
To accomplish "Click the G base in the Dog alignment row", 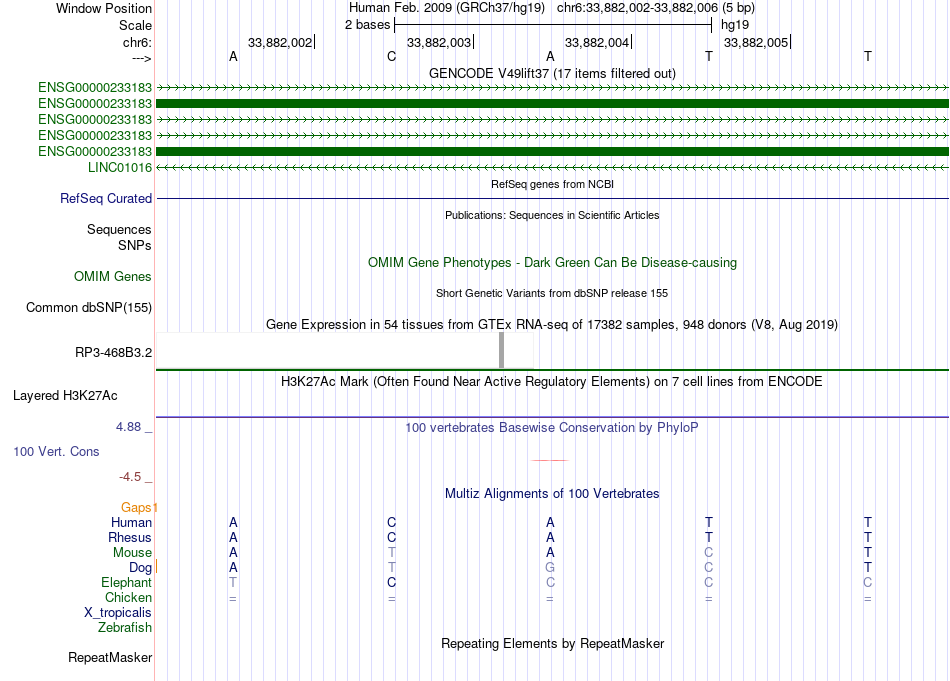I will coord(550,568).
